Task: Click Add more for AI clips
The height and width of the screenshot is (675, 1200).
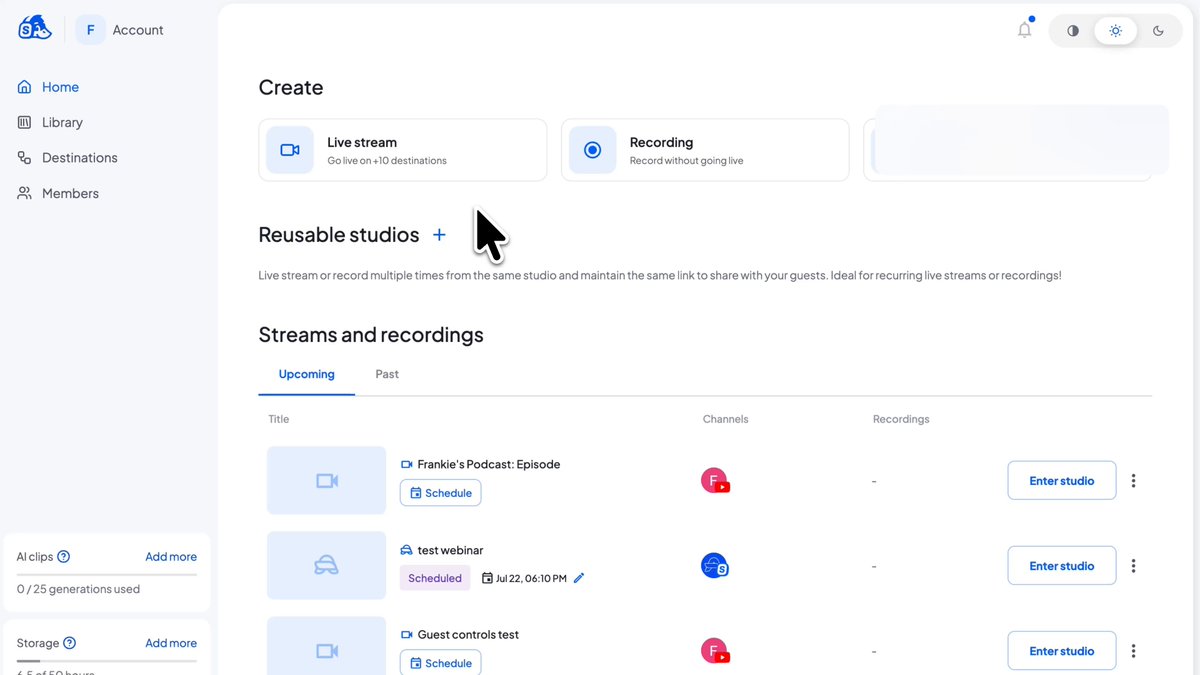Action: pos(171,557)
